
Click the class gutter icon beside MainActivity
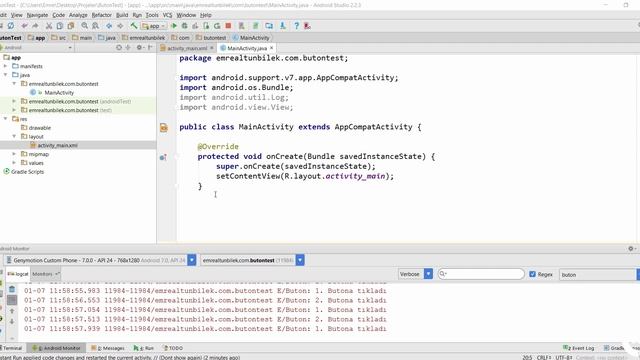click(164, 128)
